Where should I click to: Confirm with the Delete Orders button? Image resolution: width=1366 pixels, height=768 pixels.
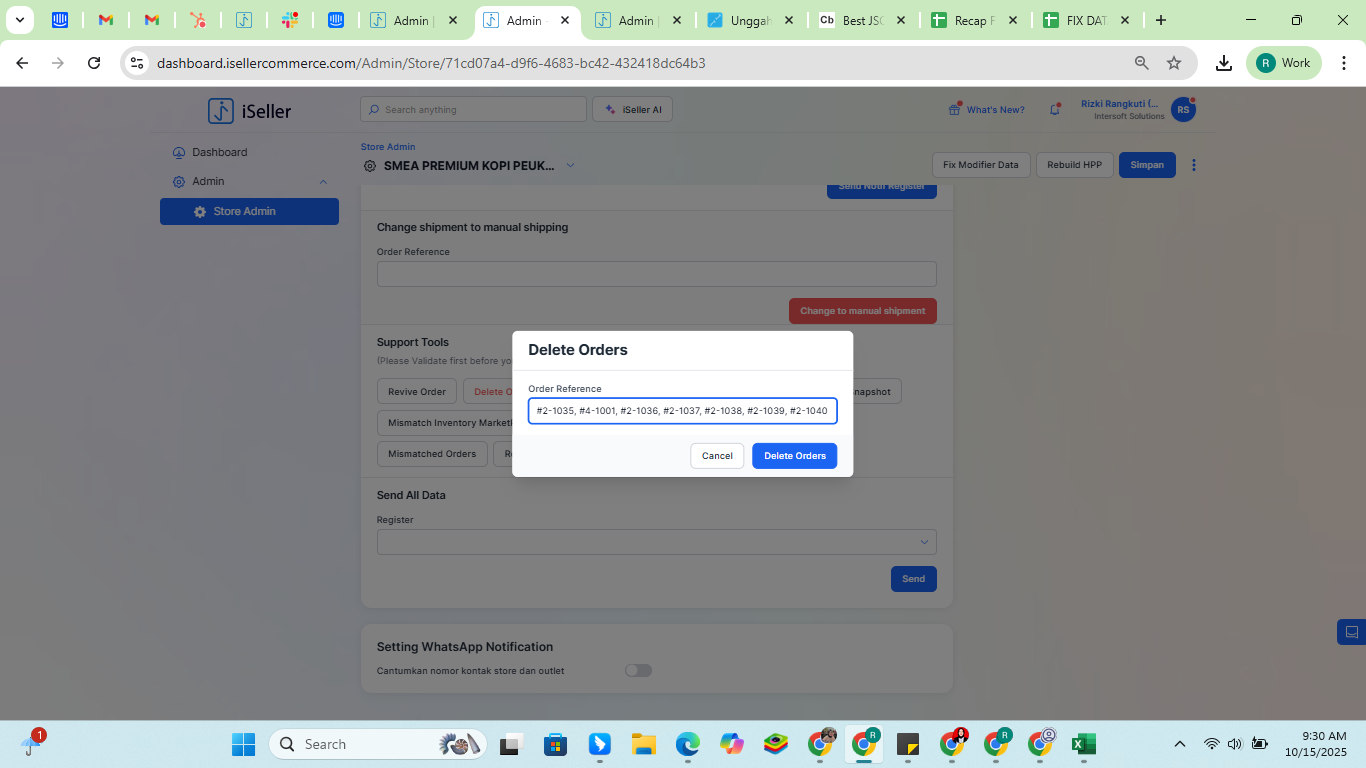794,456
